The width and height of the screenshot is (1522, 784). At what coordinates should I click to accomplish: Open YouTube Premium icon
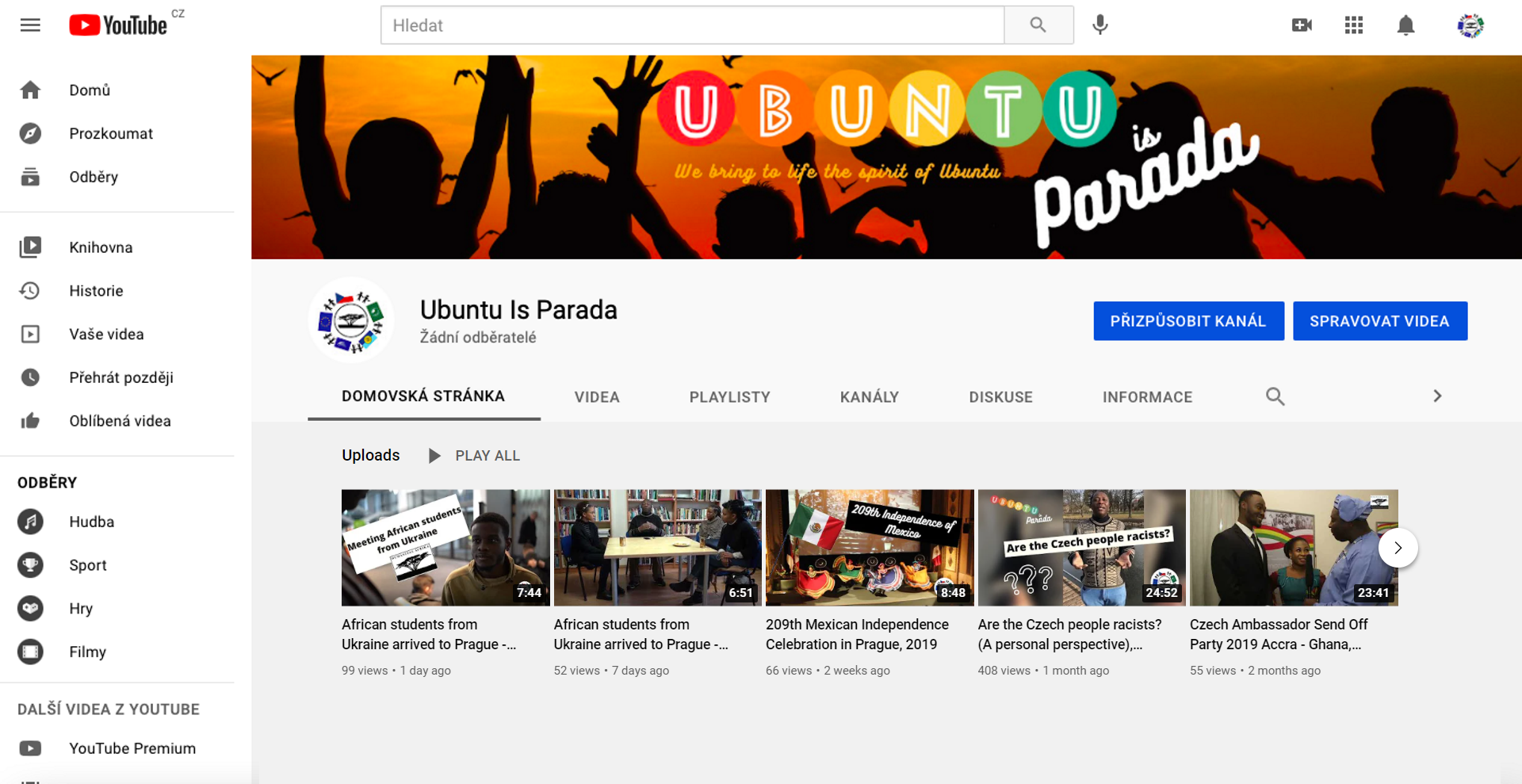pyautogui.click(x=30, y=748)
